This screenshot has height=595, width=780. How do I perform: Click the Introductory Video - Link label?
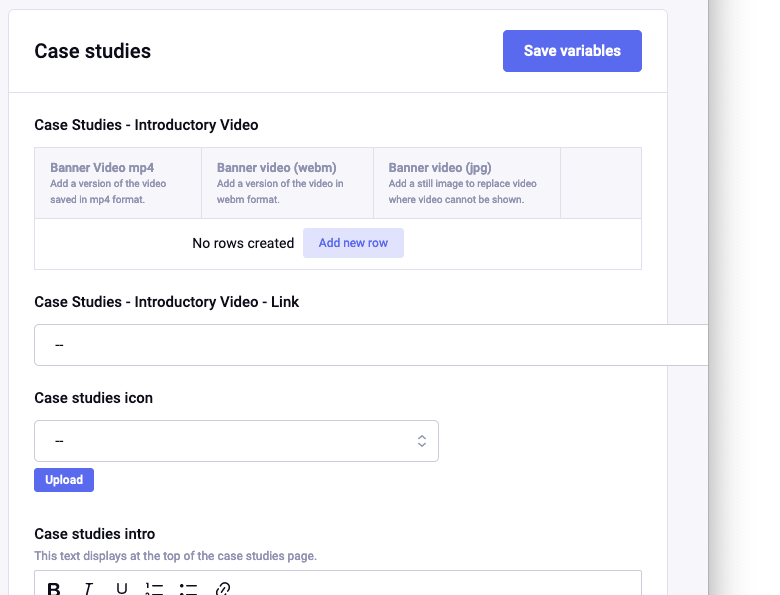point(167,302)
